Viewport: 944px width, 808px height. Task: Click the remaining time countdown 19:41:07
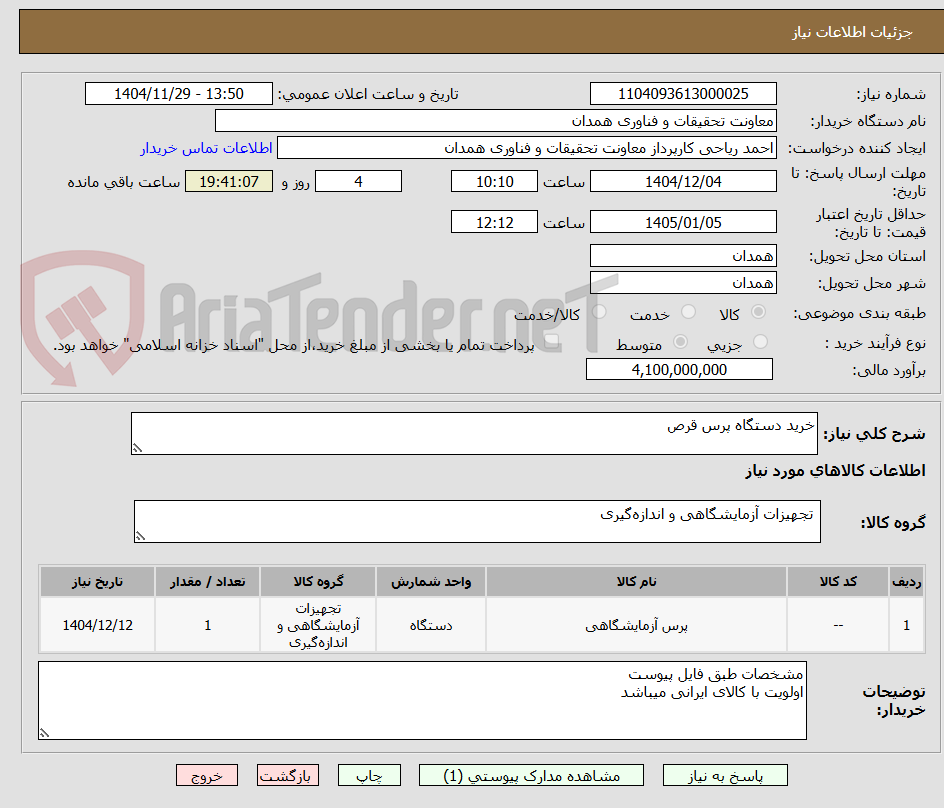(229, 181)
